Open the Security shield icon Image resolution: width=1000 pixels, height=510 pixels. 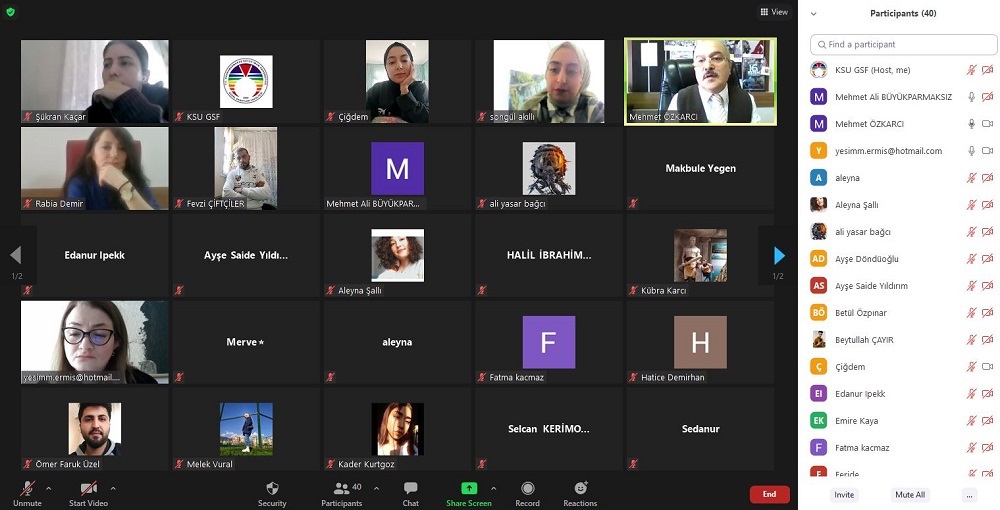(271, 489)
